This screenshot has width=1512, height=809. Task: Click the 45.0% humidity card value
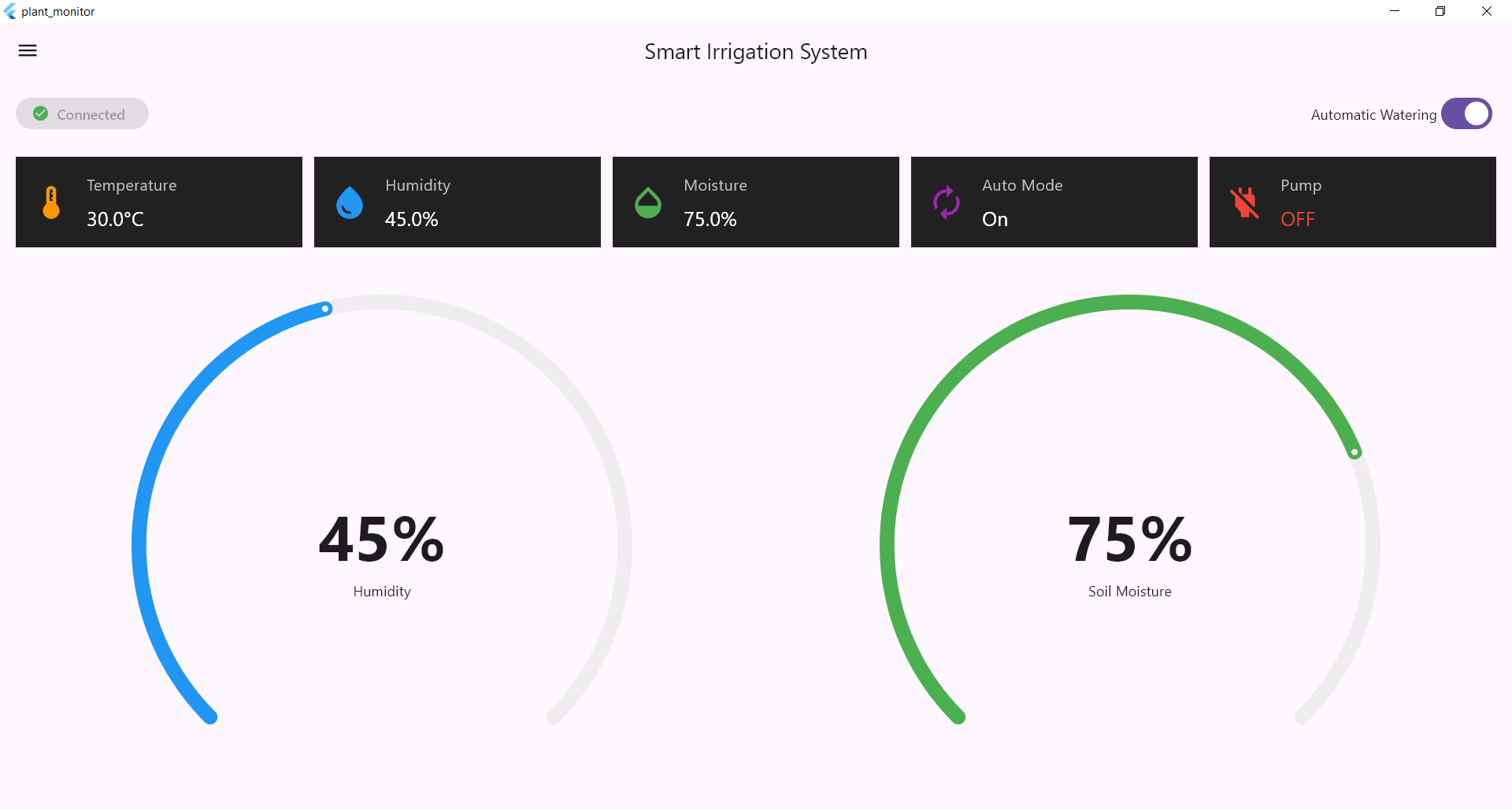tap(411, 219)
